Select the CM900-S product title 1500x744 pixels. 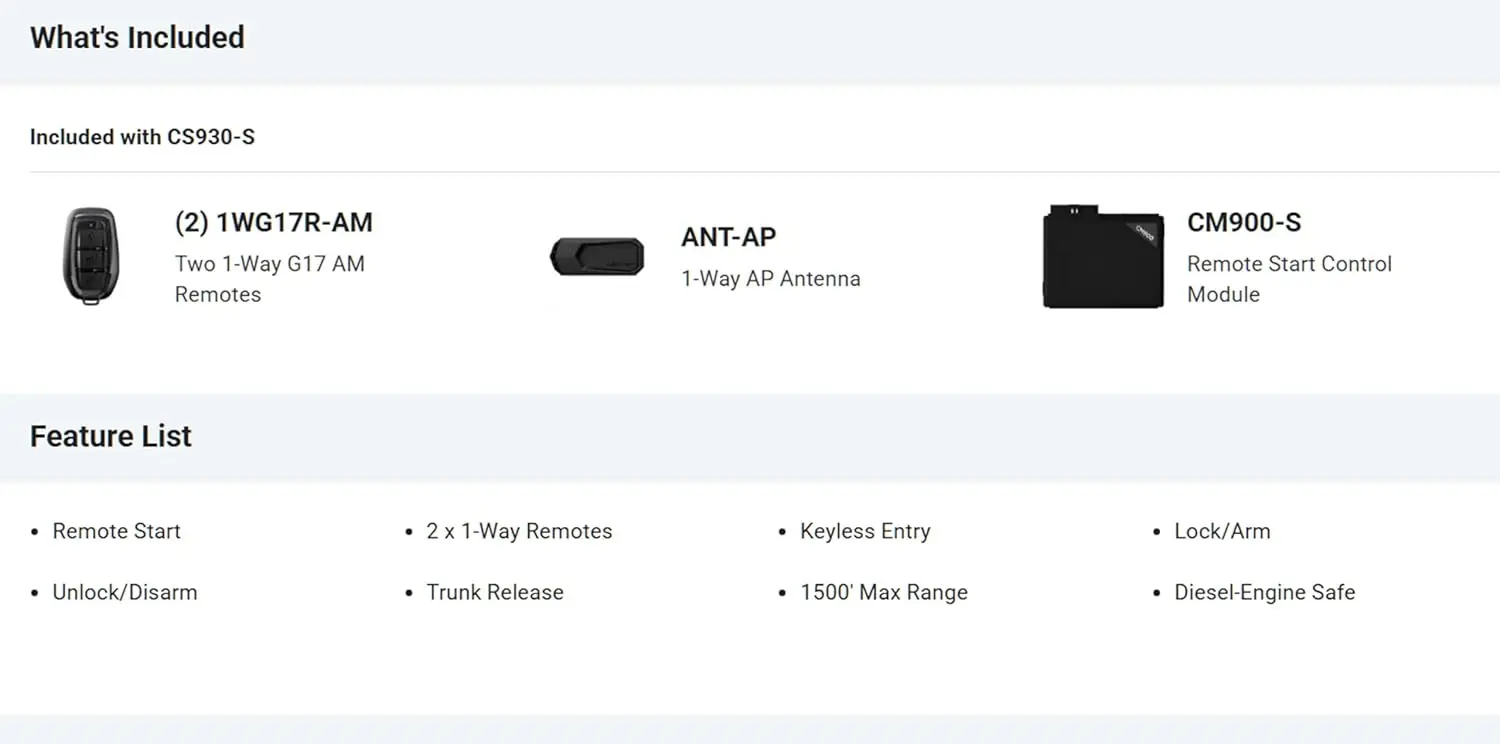pyautogui.click(x=1243, y=222)
